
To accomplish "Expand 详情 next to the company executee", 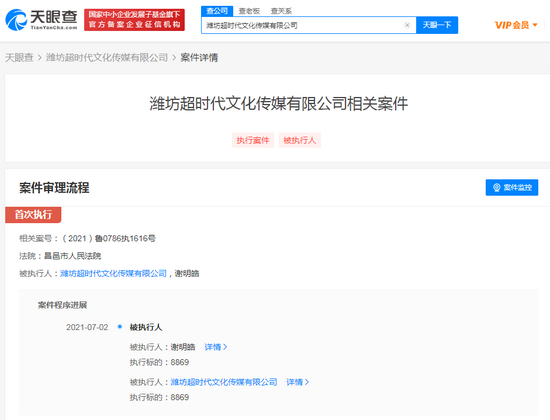I will point(297,382).
